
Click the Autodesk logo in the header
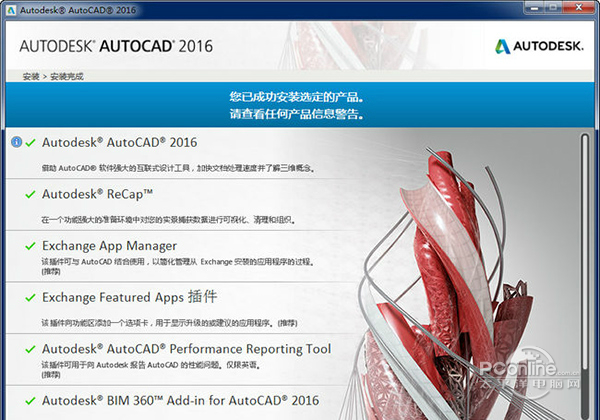point(539,46)
